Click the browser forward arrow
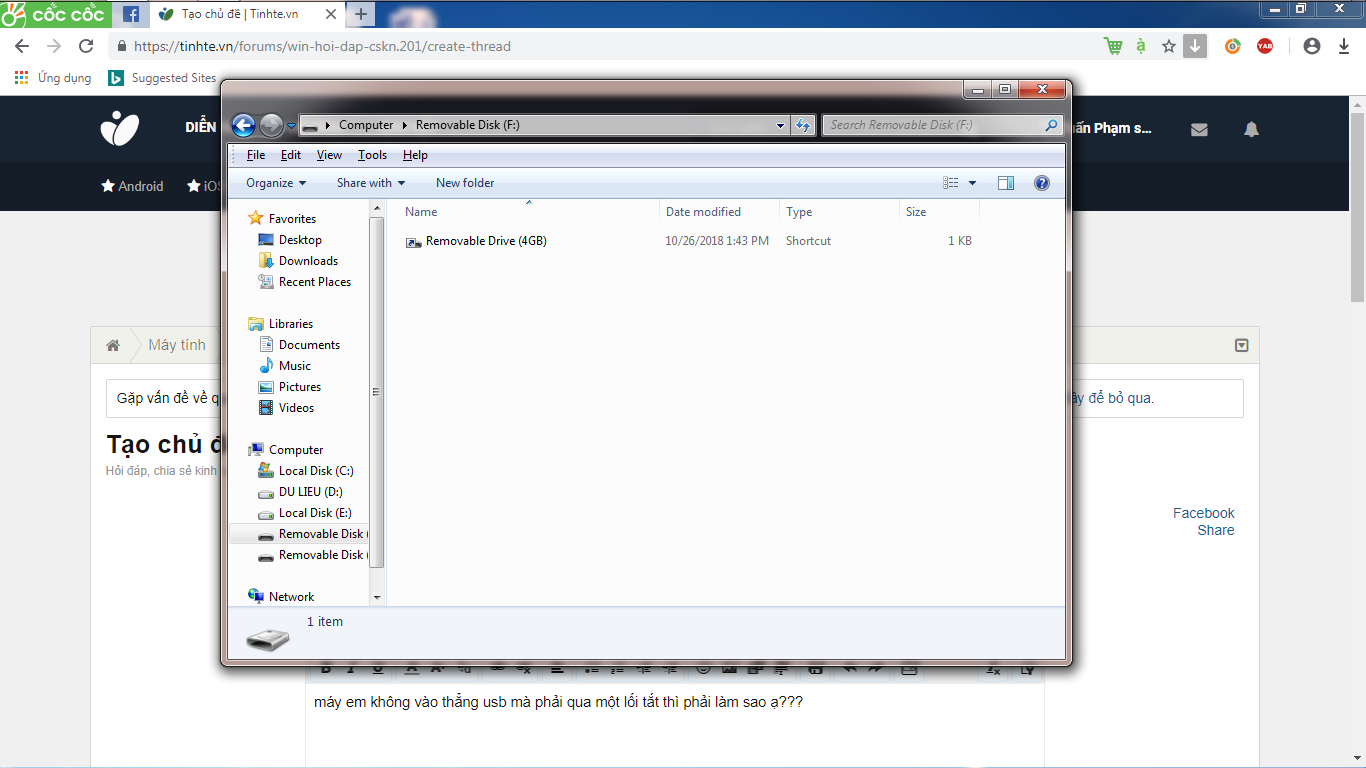 [x=54, y=46]
